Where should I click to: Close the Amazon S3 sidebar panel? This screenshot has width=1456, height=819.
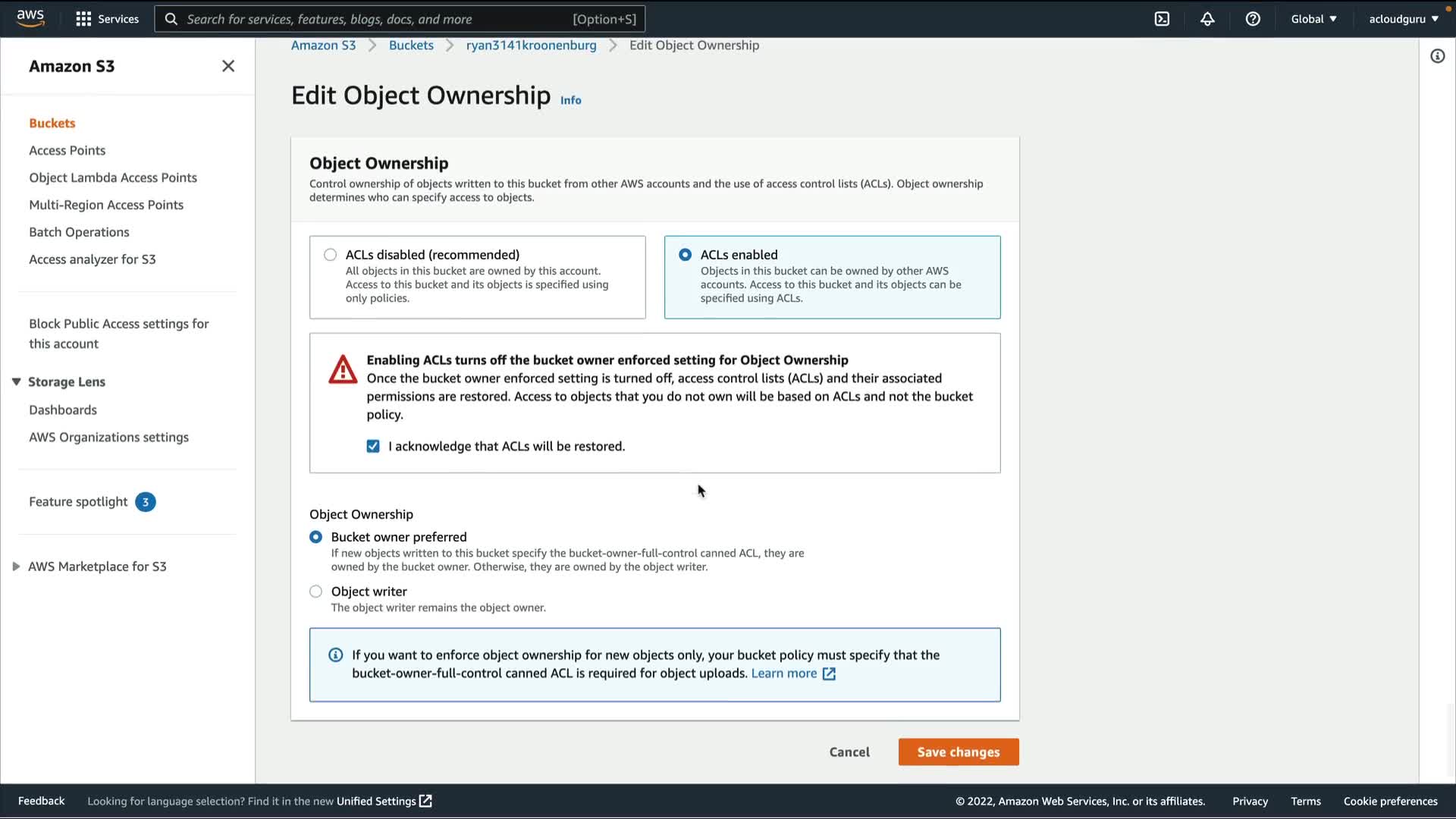[x=228, y=66]
